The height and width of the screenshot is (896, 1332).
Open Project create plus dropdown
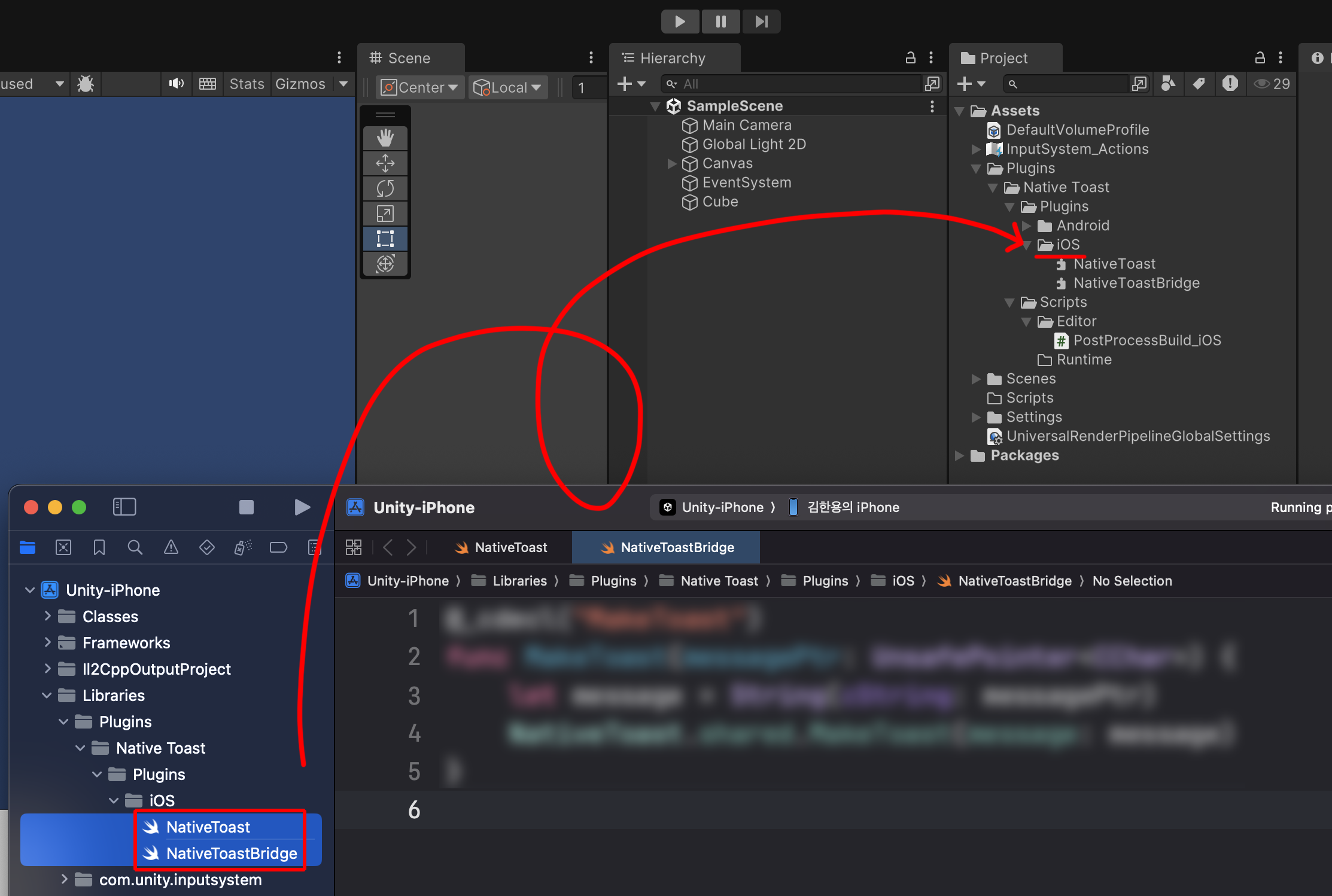pyautogui.click(x=971, y=84)
